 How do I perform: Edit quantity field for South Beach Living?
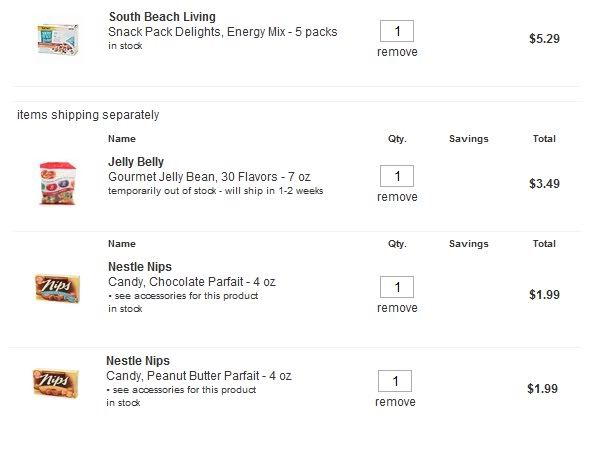pyautogui.click(x=397, y=31)
